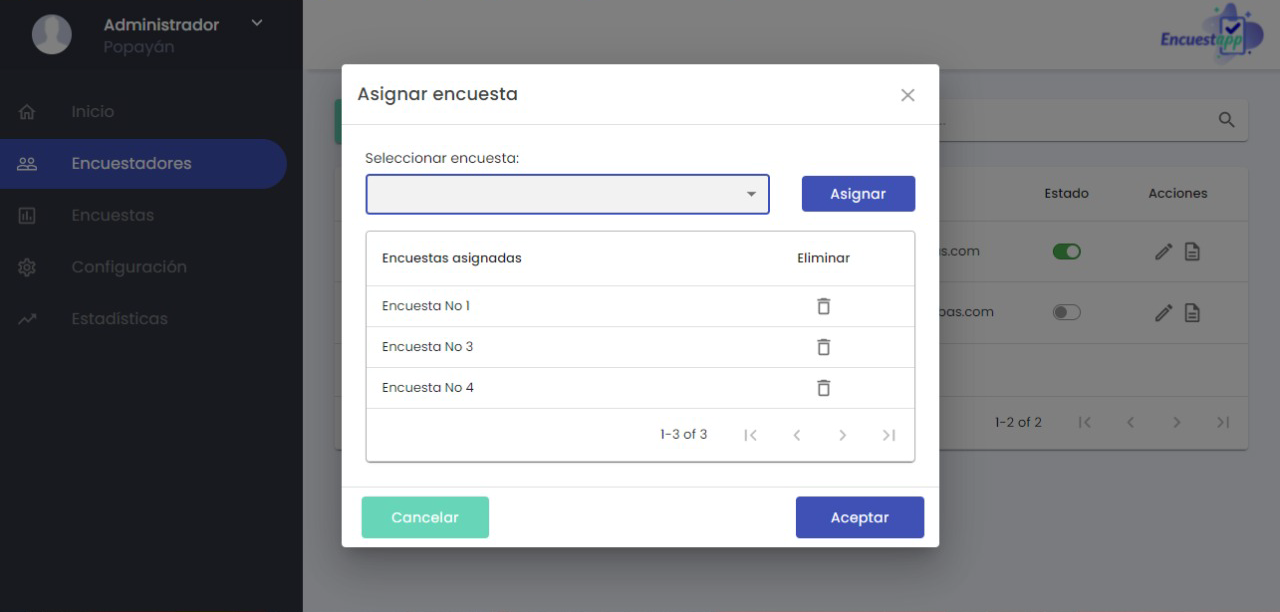Open Configuración from the sidebar
The width and height of the screenshot is (1280, 612).
point(128,267)
